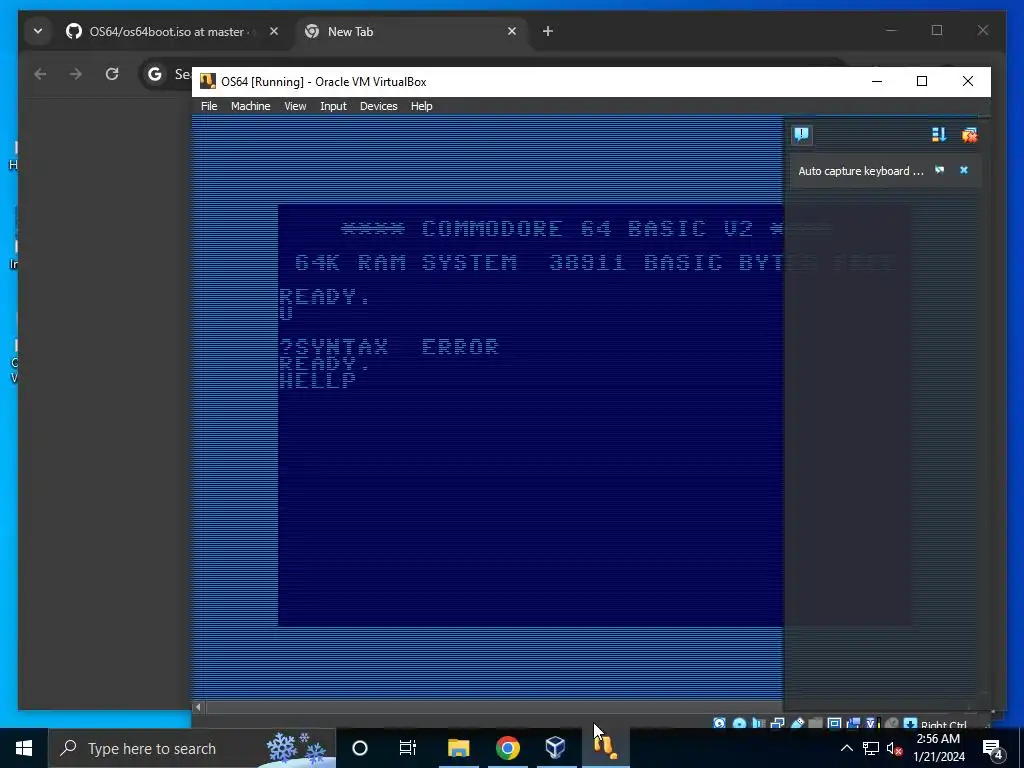This screenshot has width=1024, height=768.
Task: Open the Help menu in VirtualBox
Action: click(421, 106)
